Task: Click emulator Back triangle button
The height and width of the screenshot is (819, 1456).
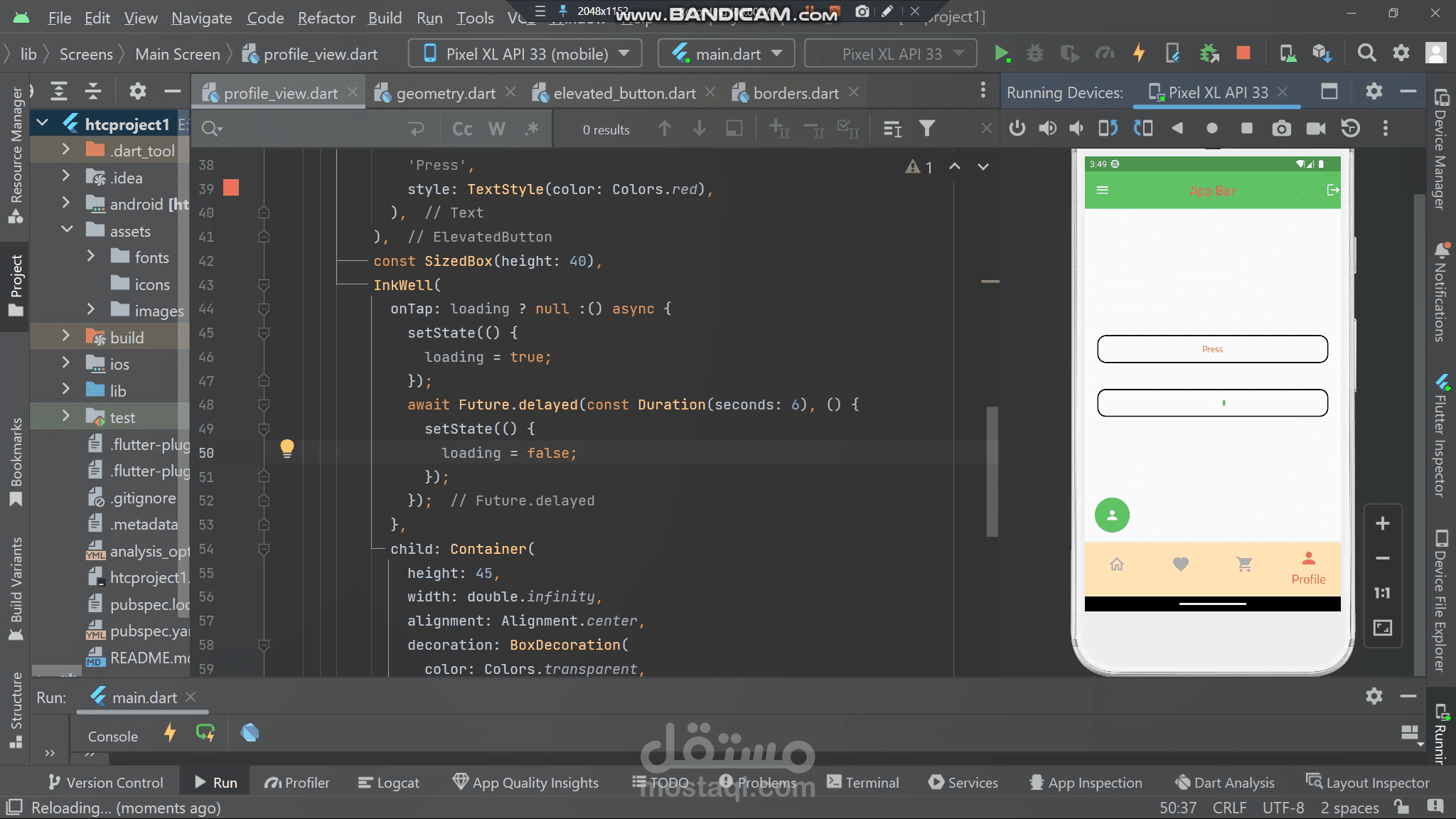Action: pyautogui.click(x=1177, y=128)
